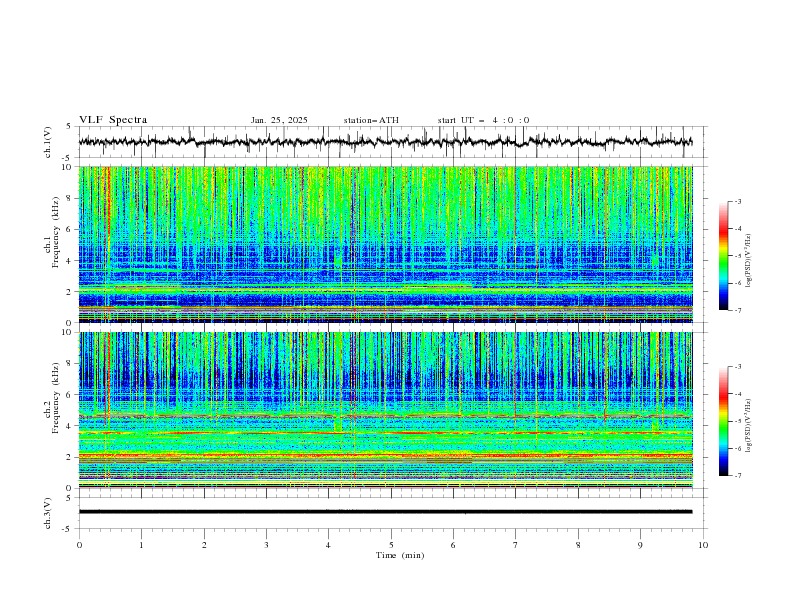Click inside the ch.2 spectrogram panel
Image resolution: width=792 pixels, height=612 pixels.
(385, 410)
